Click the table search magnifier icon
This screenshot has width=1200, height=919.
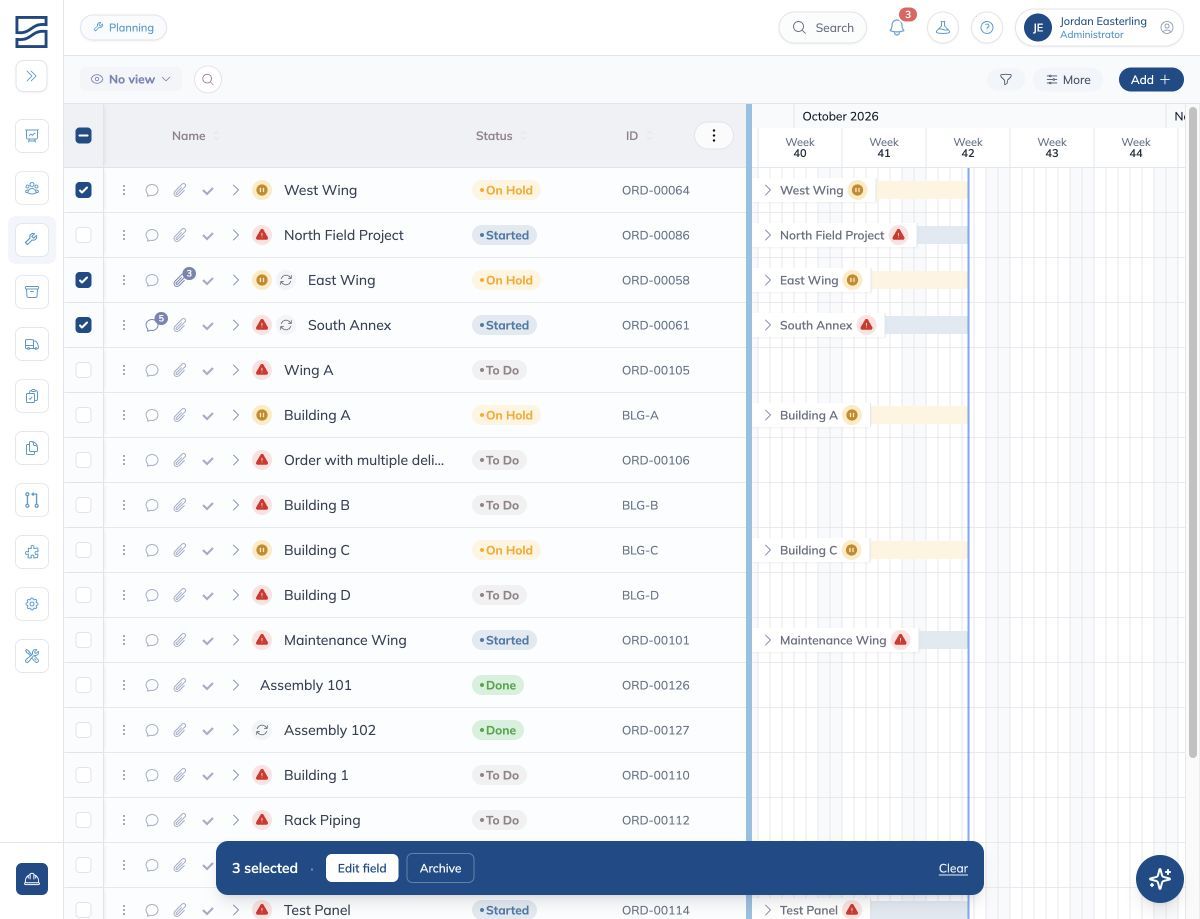point(207,79)
